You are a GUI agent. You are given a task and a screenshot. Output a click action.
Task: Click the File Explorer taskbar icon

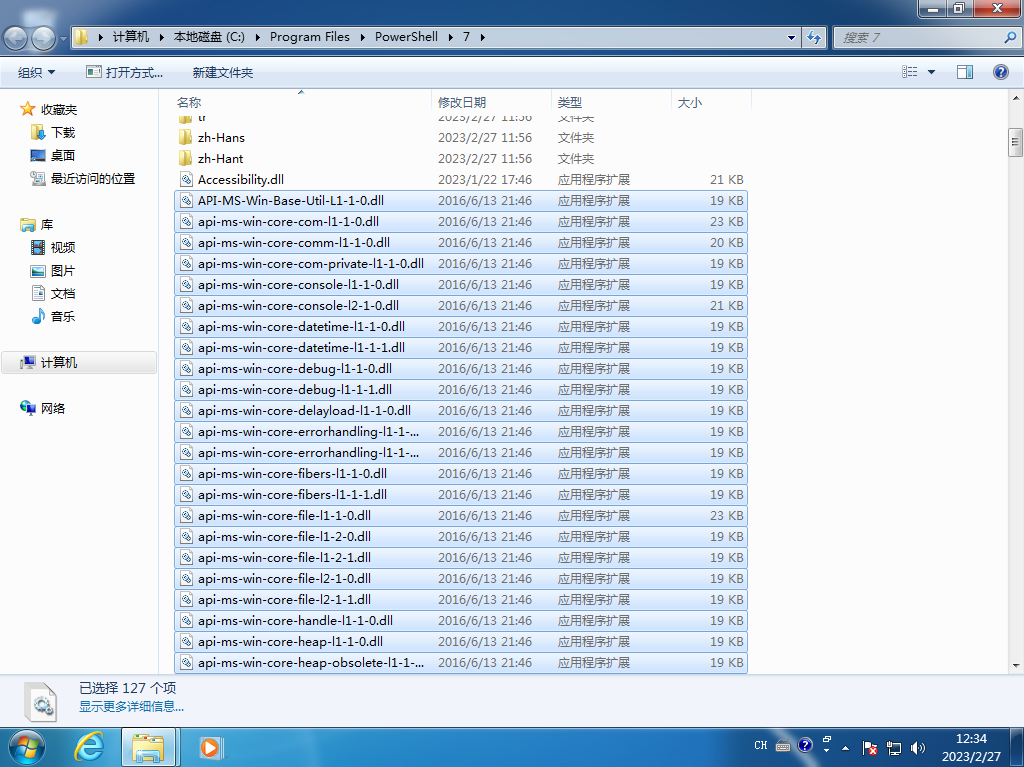pos(148,747)
